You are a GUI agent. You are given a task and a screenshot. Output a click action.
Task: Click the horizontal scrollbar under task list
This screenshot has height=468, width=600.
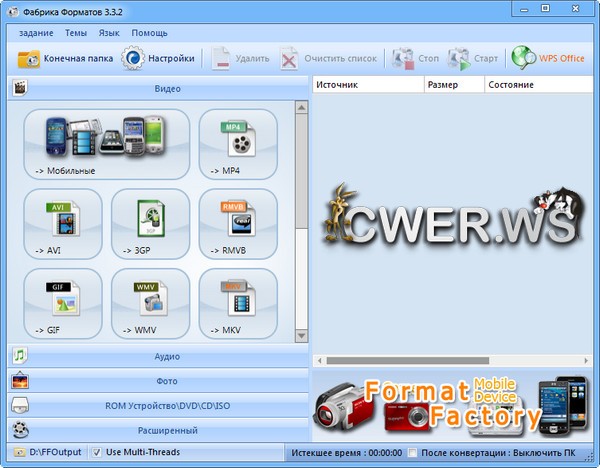pos(420,360)
